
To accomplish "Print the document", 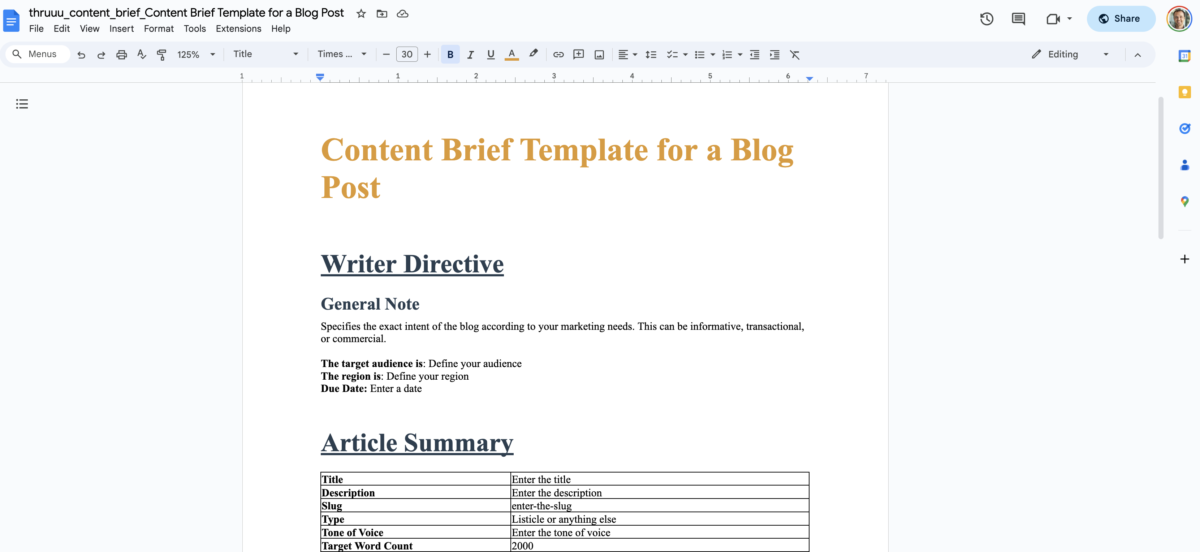I will [x=121, y=54].
